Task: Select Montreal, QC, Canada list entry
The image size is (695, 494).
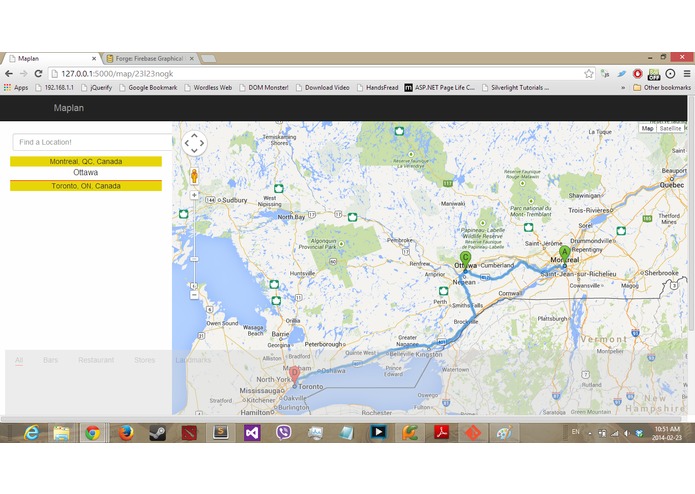Action: pos(86,161)
